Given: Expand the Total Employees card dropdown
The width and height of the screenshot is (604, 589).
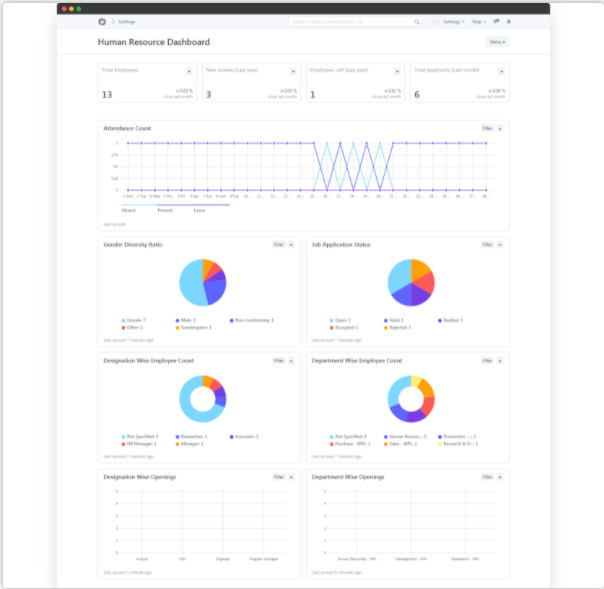Looking at the screenshot, I should point(189,71).
